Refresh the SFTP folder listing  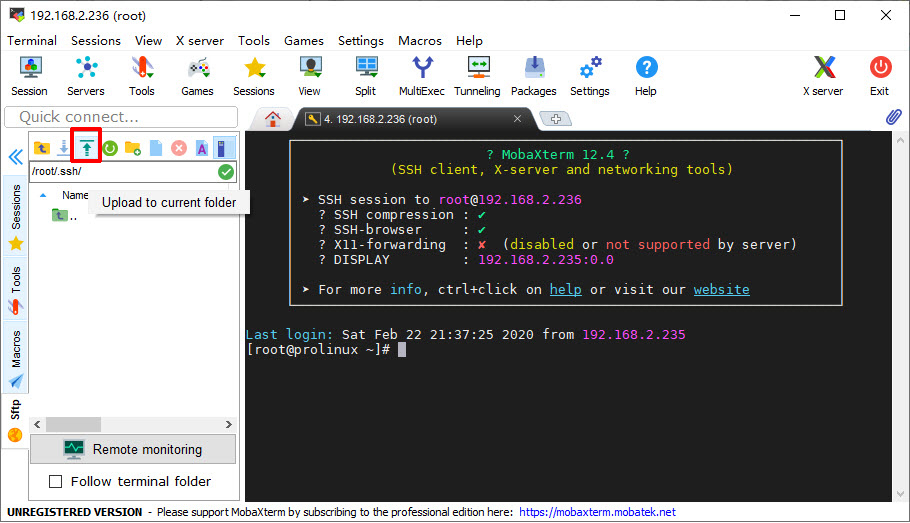[x=110, y=148]
